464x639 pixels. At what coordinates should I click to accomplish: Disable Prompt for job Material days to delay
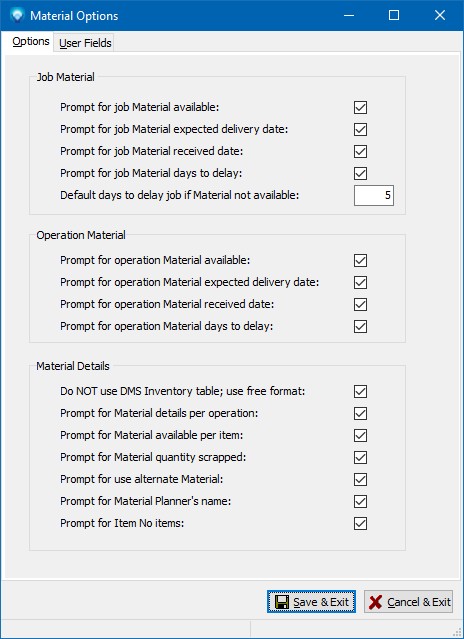pos(361,173)
